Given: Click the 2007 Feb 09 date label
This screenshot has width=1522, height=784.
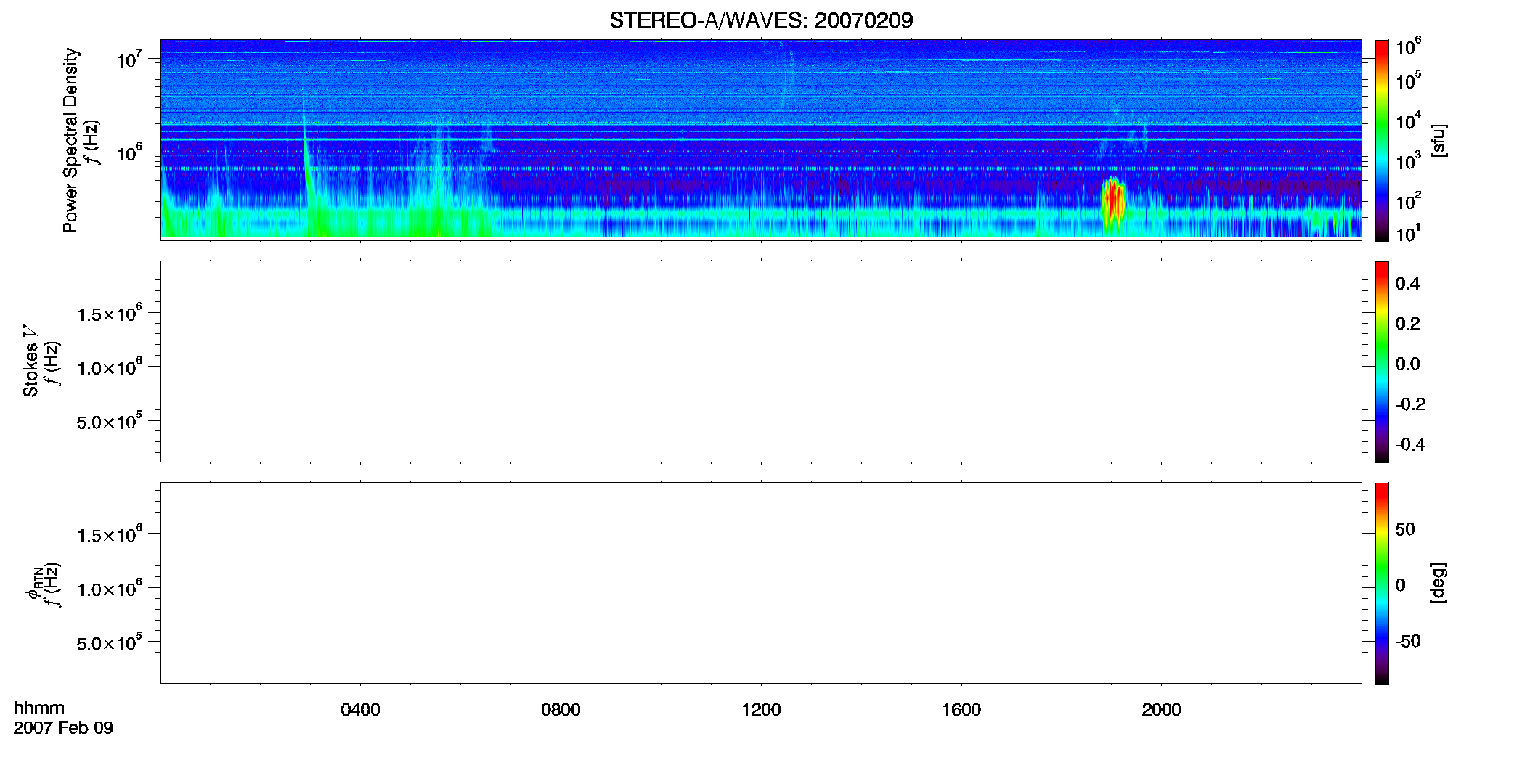Looking at the screenshot, I should pyautogui.click(x=63, y=727).
